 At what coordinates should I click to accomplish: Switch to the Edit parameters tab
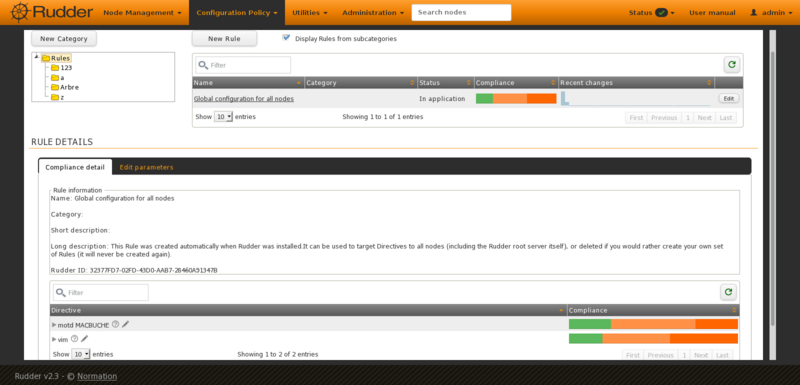coord(146,167)
